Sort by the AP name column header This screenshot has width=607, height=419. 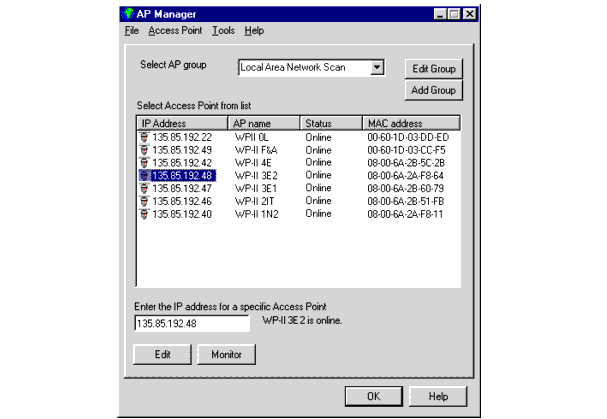coord(264,123)
